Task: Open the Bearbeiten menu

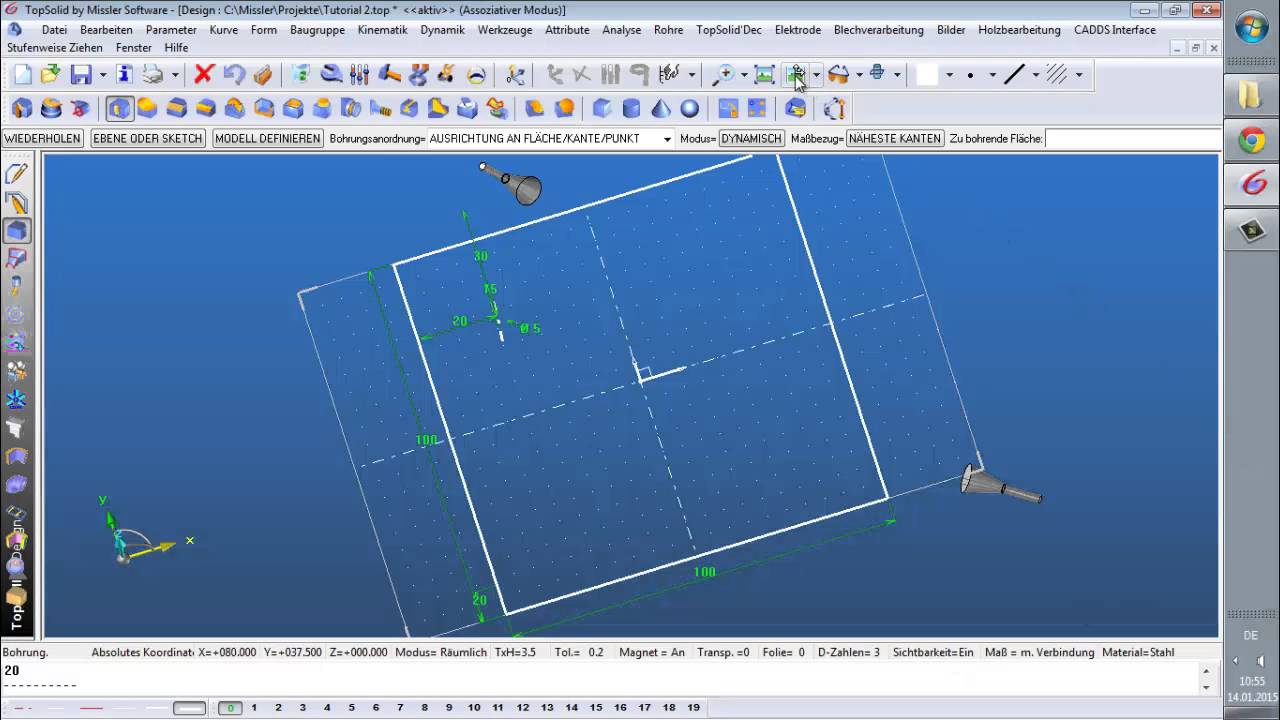Action: pos(106,30)
